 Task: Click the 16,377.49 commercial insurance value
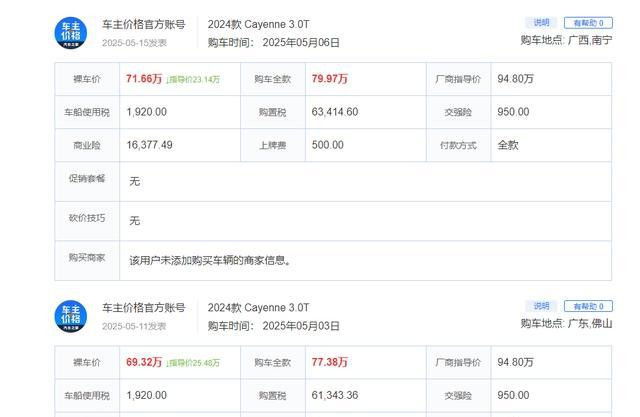coord(149,145)
